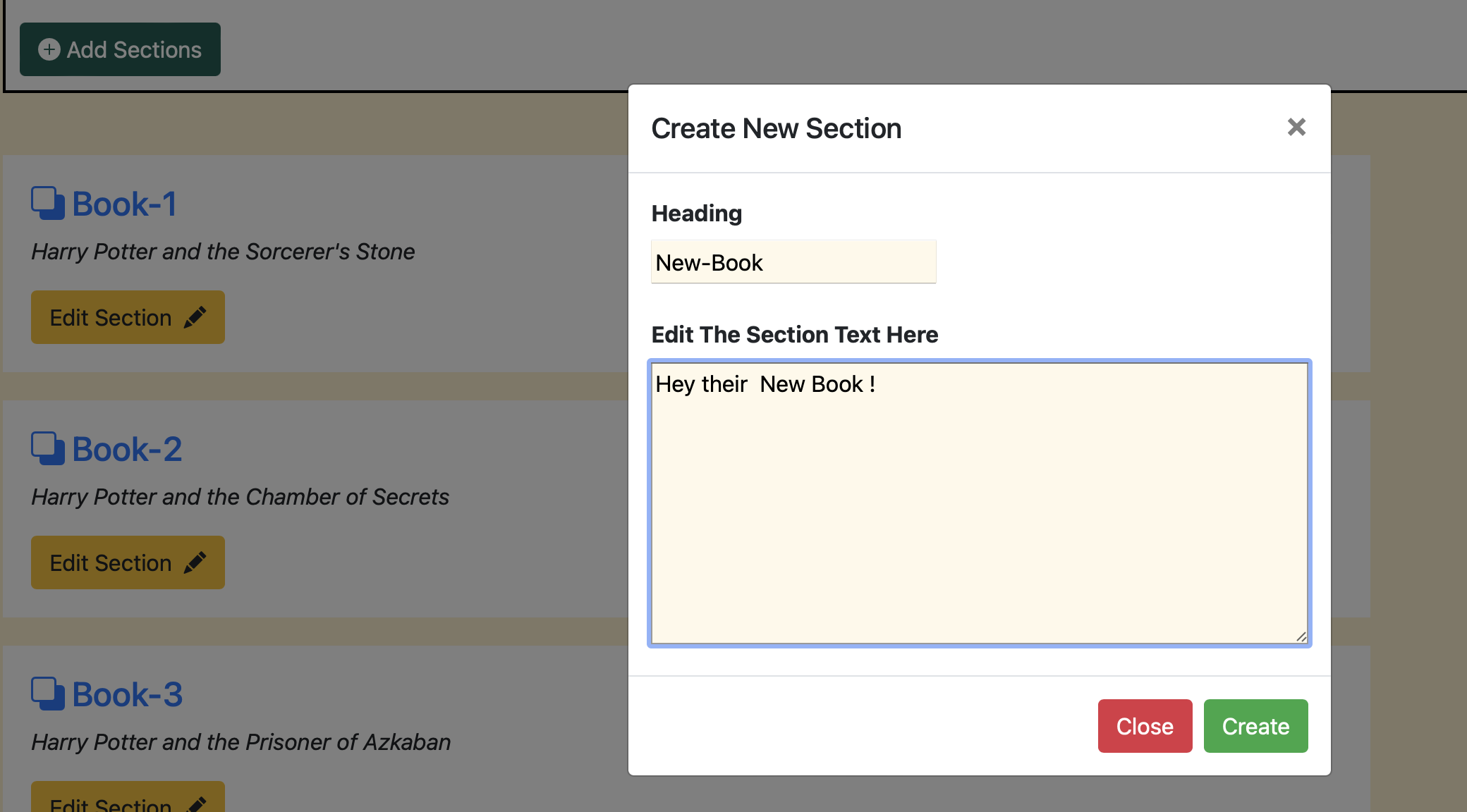Viewport: 1467px width, 812px height.
Task: Open the Book-3 heading link
Action: [127, 694]
